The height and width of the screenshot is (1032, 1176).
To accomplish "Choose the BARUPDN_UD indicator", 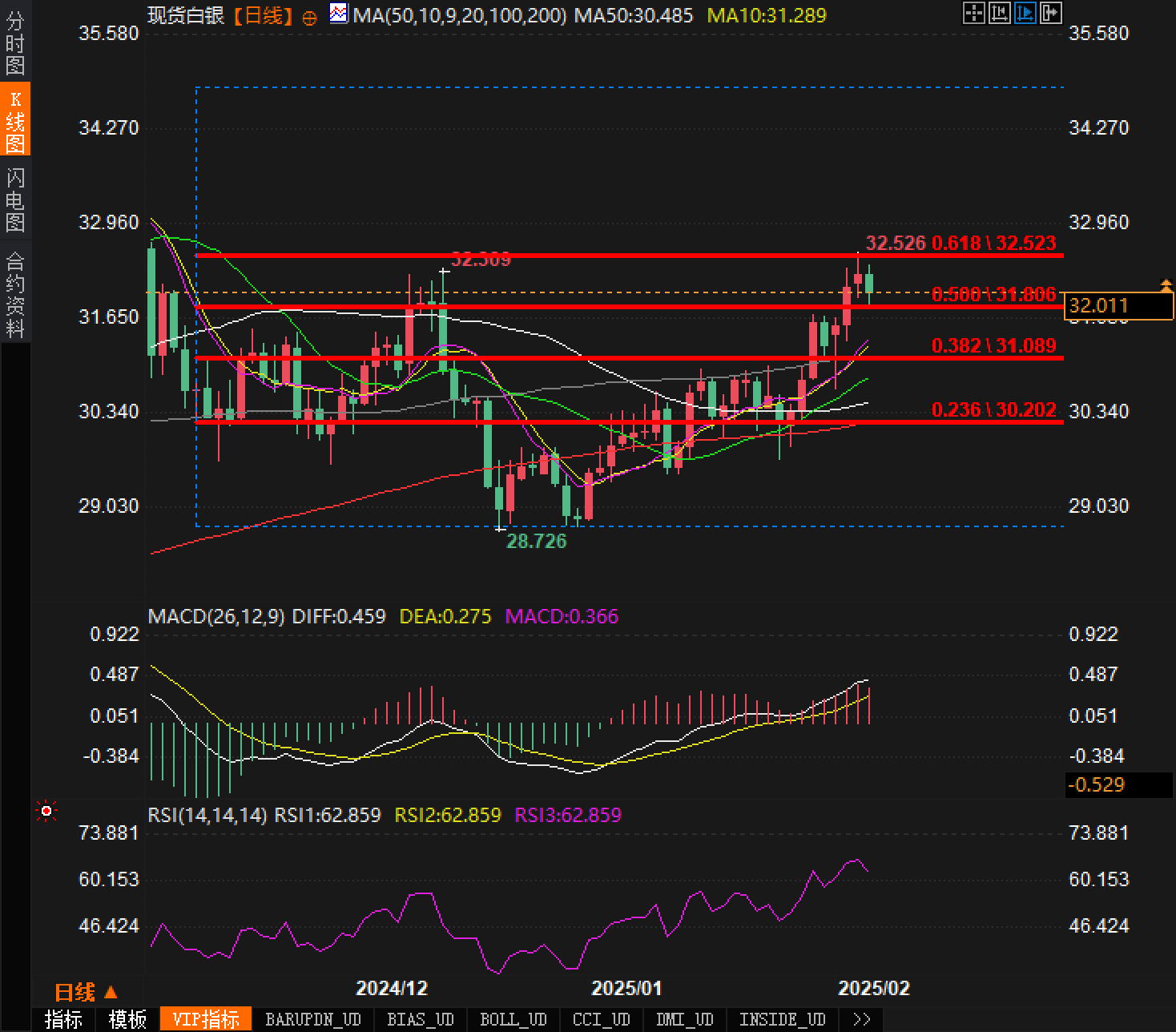I will coord(313,1019).
